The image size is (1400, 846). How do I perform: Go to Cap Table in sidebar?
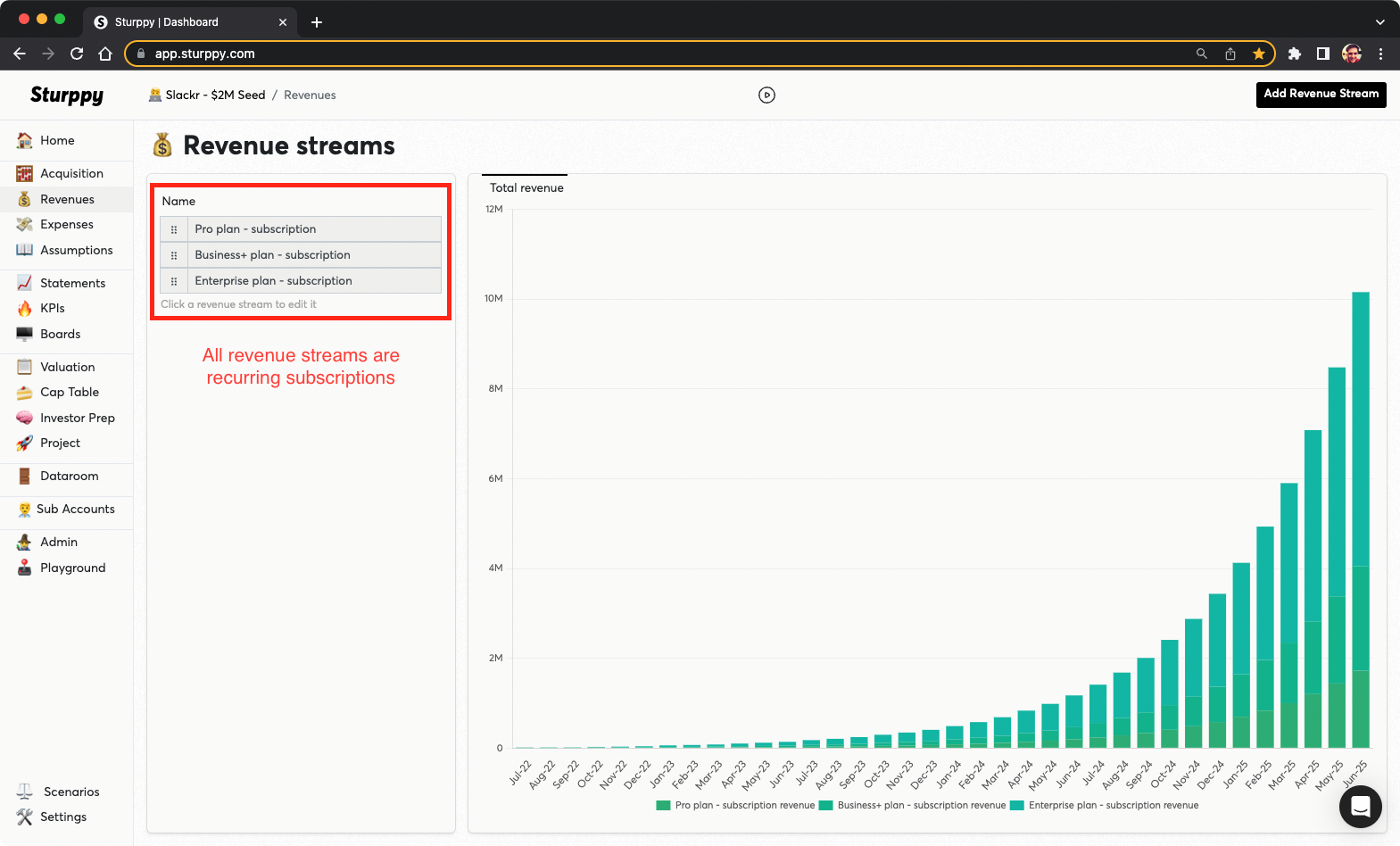(x=69, y=393)
